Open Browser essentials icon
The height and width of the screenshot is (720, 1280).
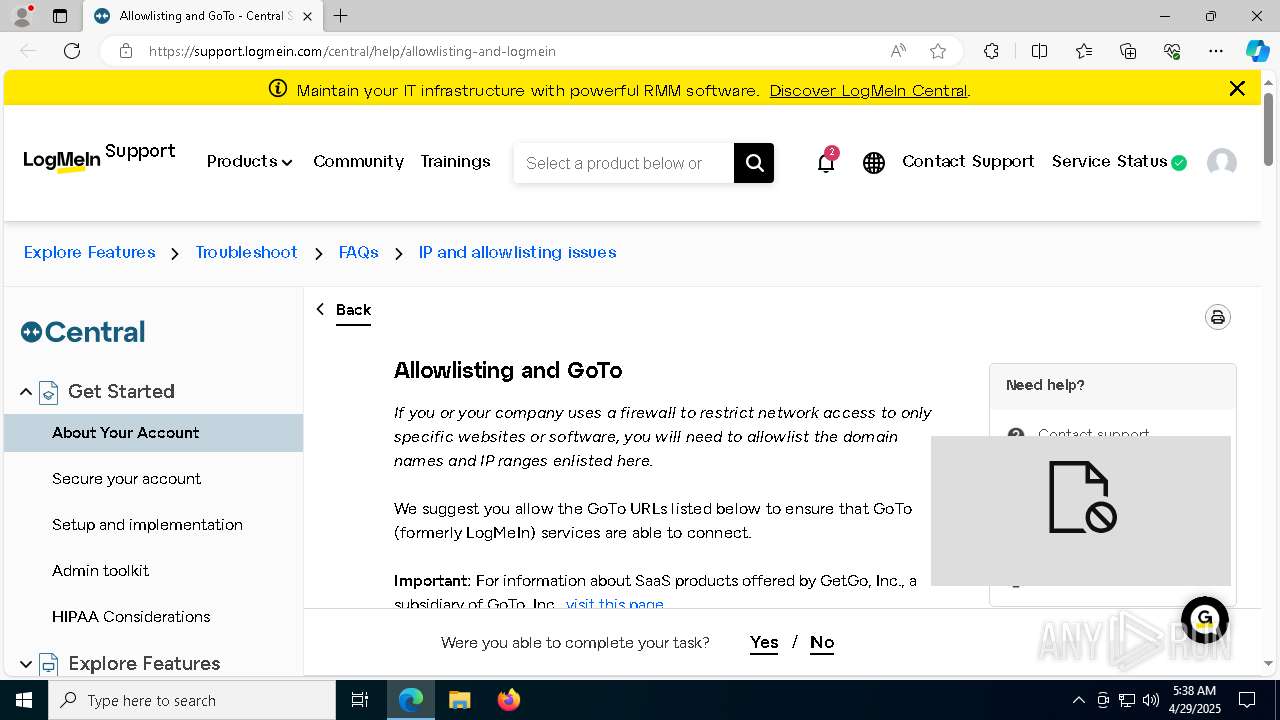click(x=1172, y=51)
